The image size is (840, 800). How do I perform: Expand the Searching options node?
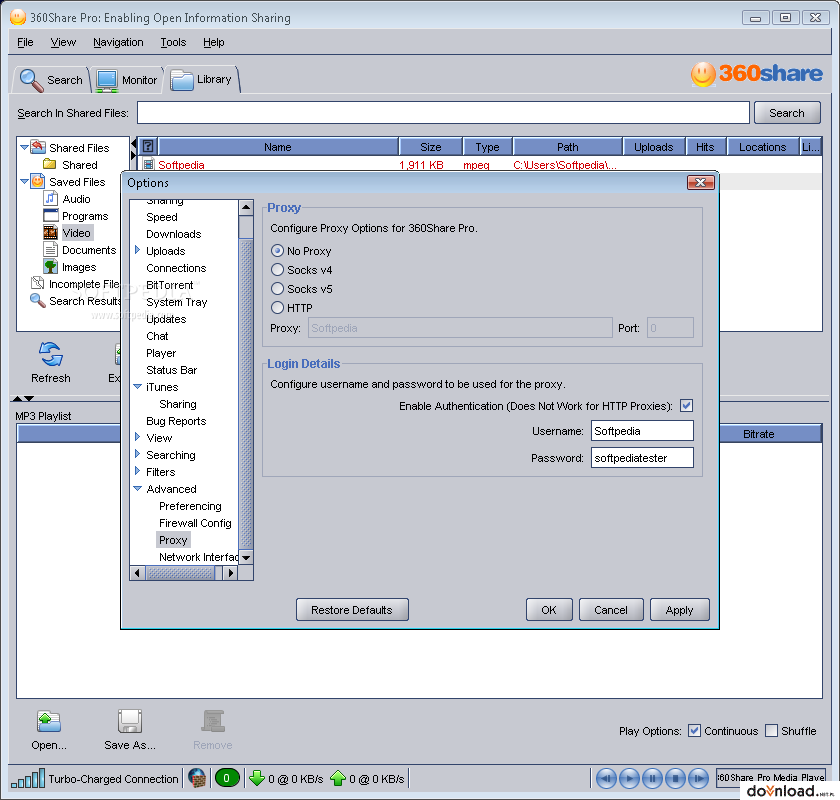click(x=137, y=454)
